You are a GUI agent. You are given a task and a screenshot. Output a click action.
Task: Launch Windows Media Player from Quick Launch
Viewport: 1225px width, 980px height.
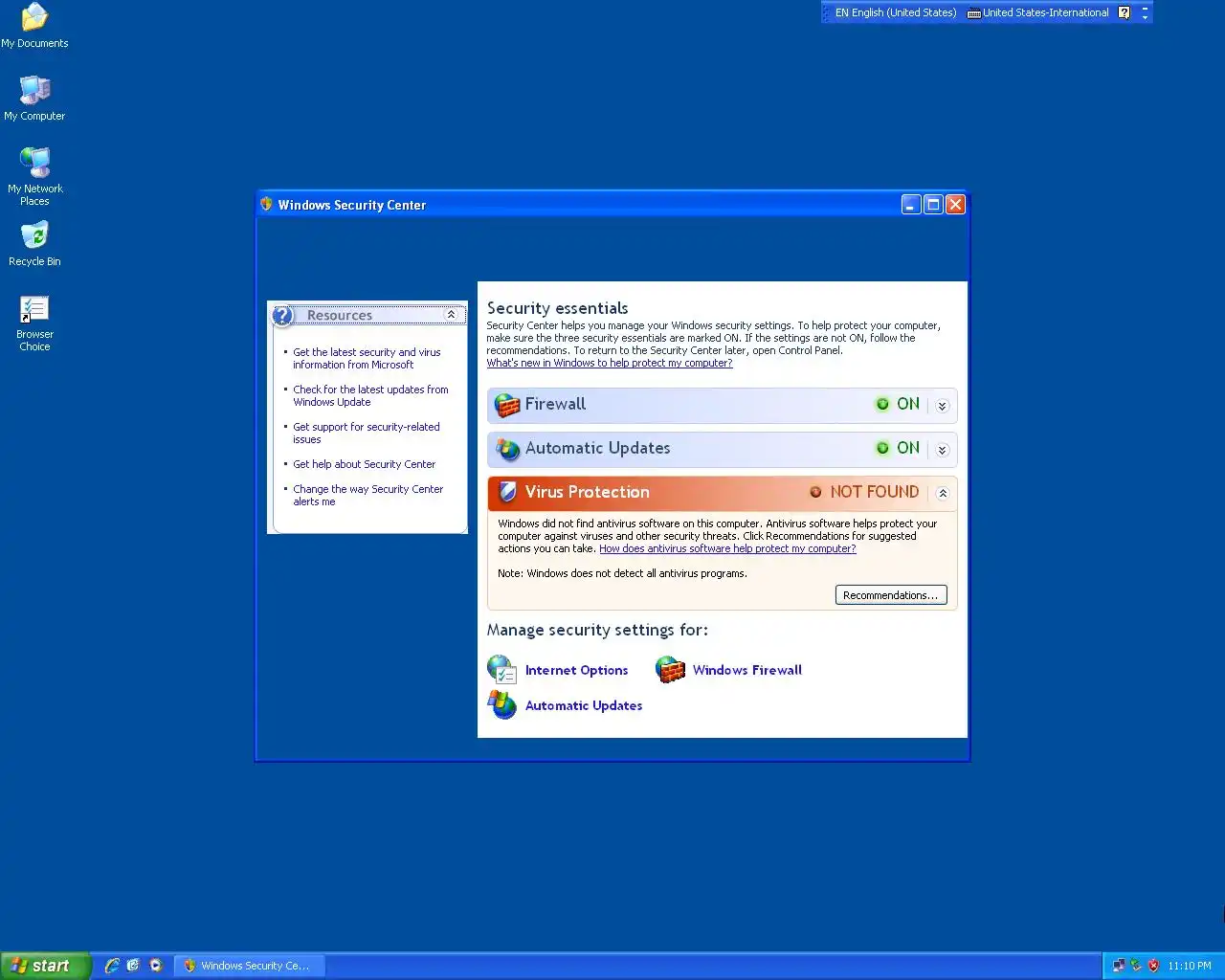point(156,966)
